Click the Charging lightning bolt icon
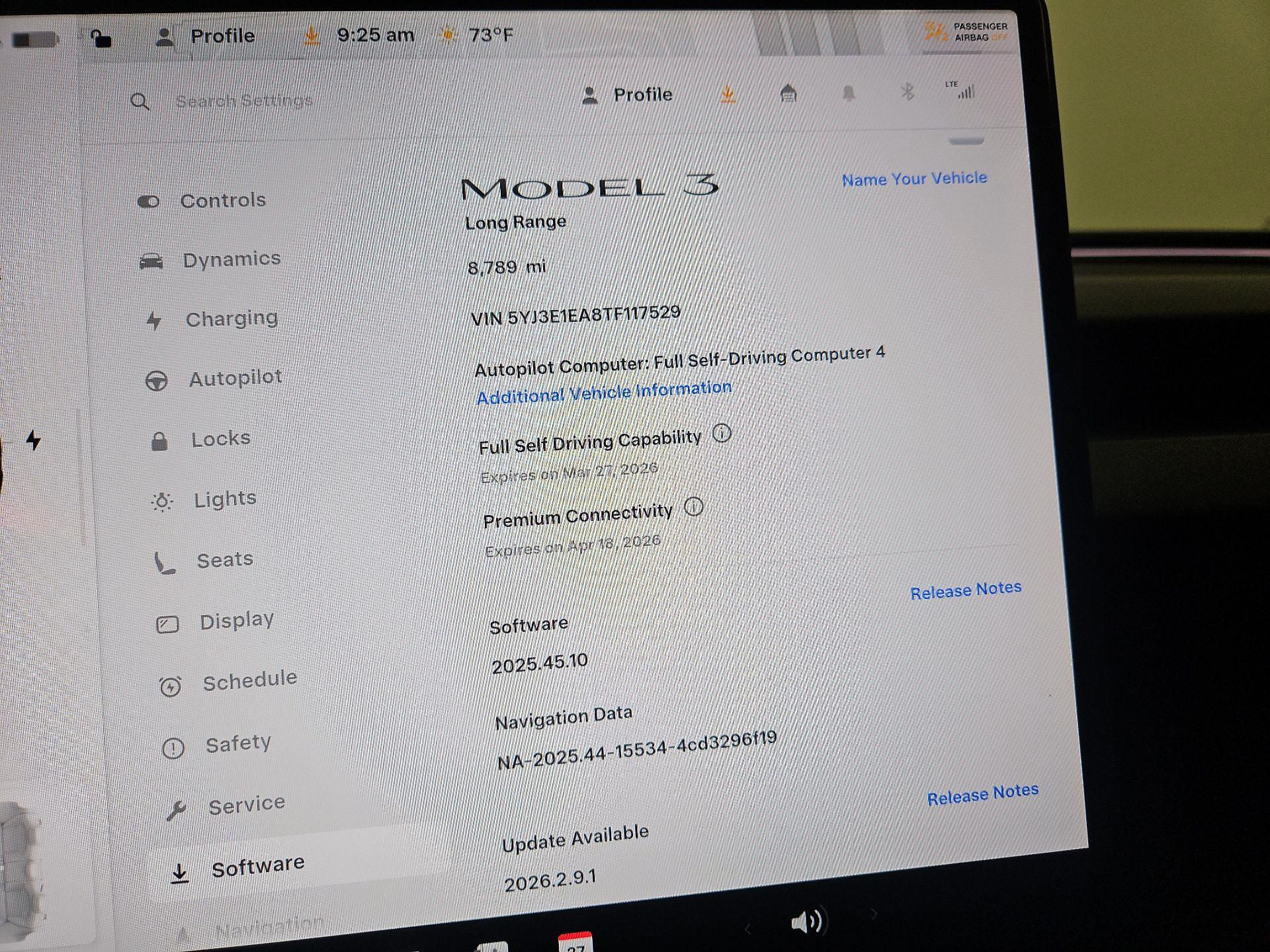This screenshot has width=1270, height=952. pos(153,321)
